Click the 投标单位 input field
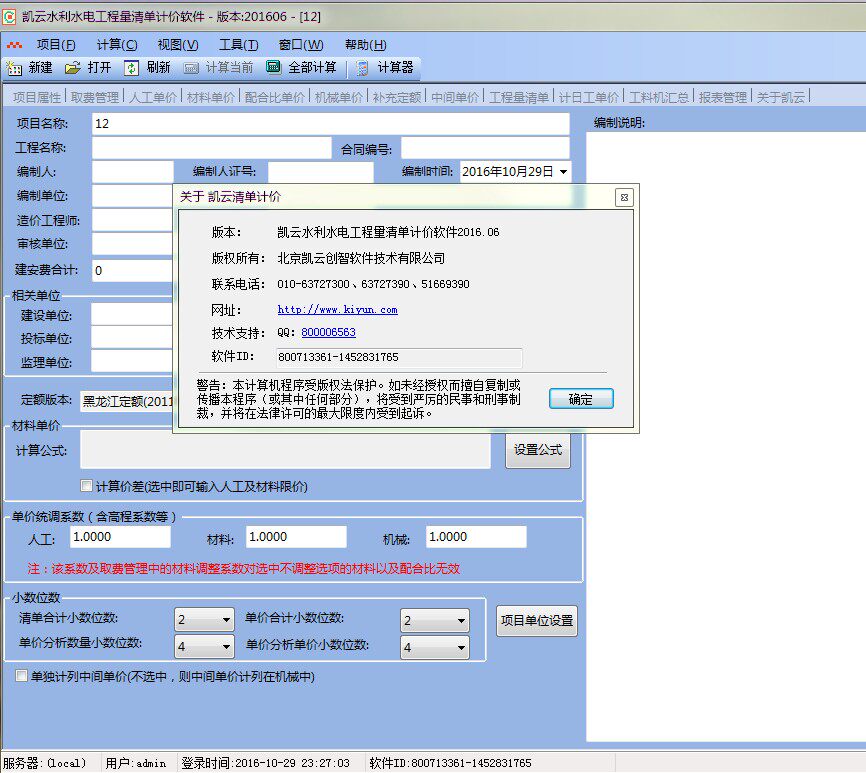 pyautogui.click(x=132, y=337)
